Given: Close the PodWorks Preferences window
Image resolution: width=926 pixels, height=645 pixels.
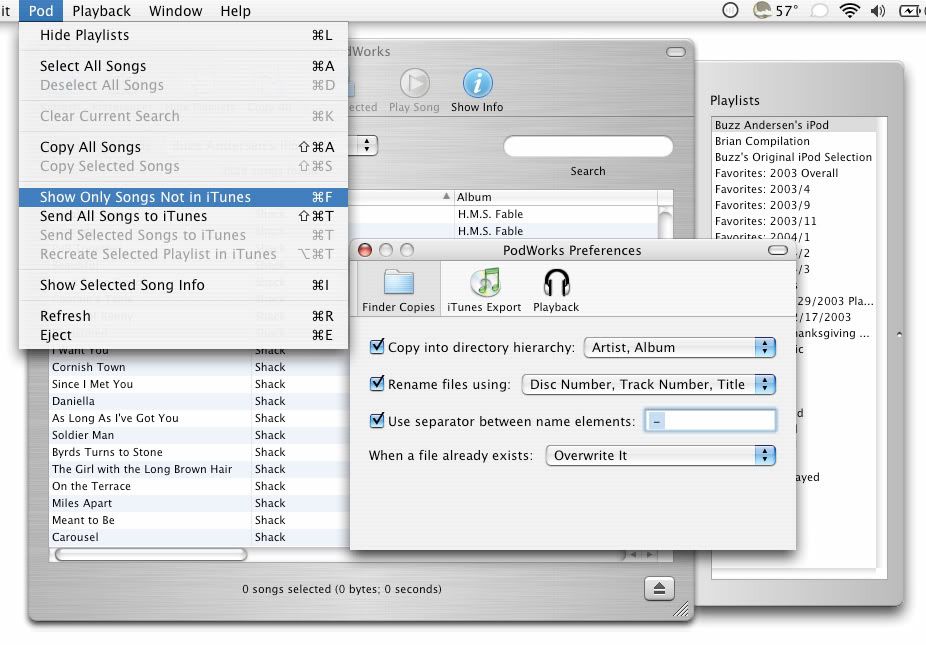Looking at the screenshot, I should pyautogui.click(x=365, y=250).
